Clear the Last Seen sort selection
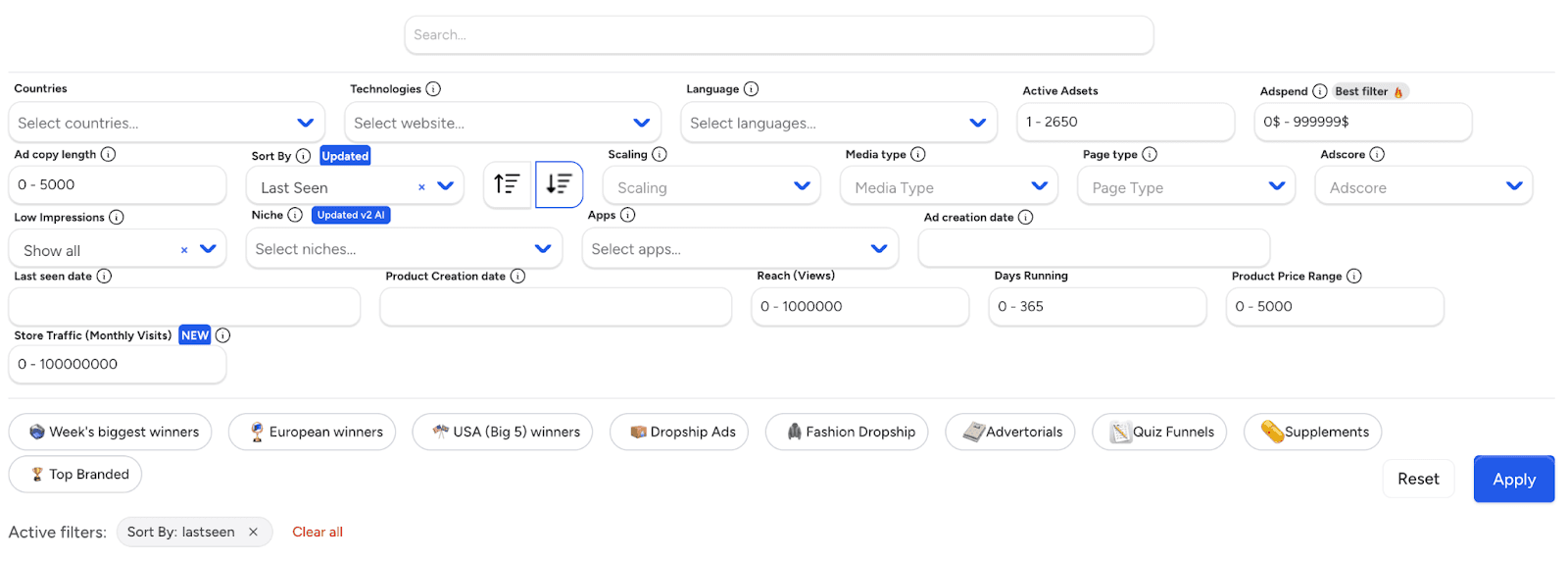This screenshot has height=561, width=1568. coord(421,187)
